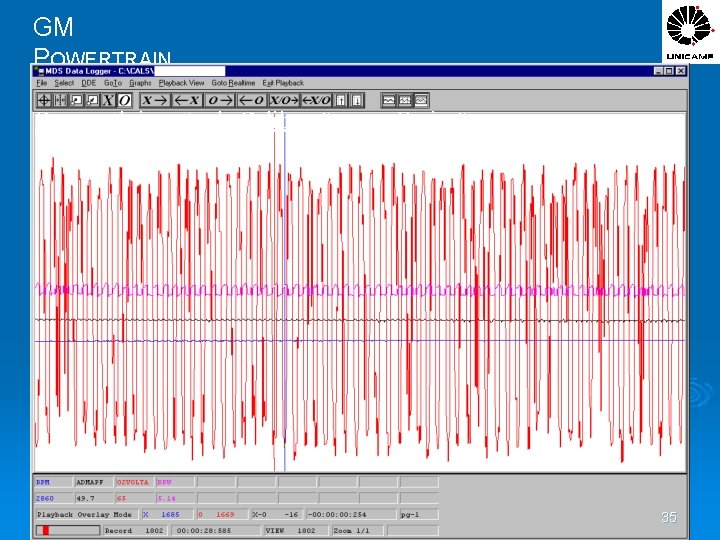
Task: Click the X 1685 cursor position field
Action: pyautogui.click(x=168, y=514)
